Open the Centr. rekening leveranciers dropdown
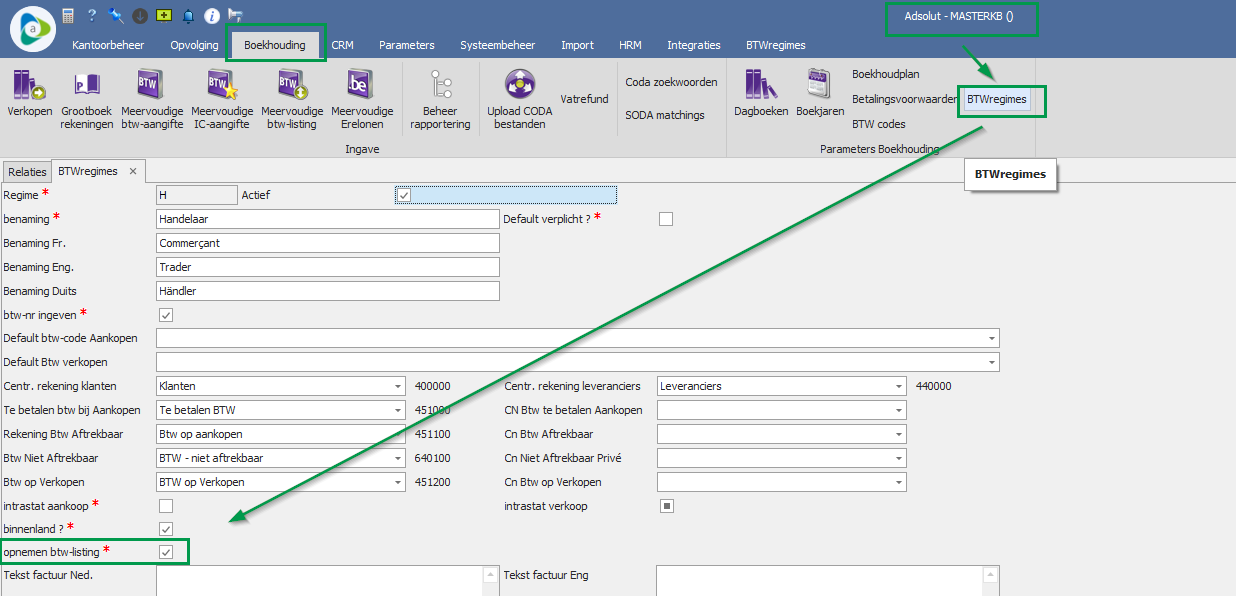The width and height of the screenshot is (1236, 596). 898,386
